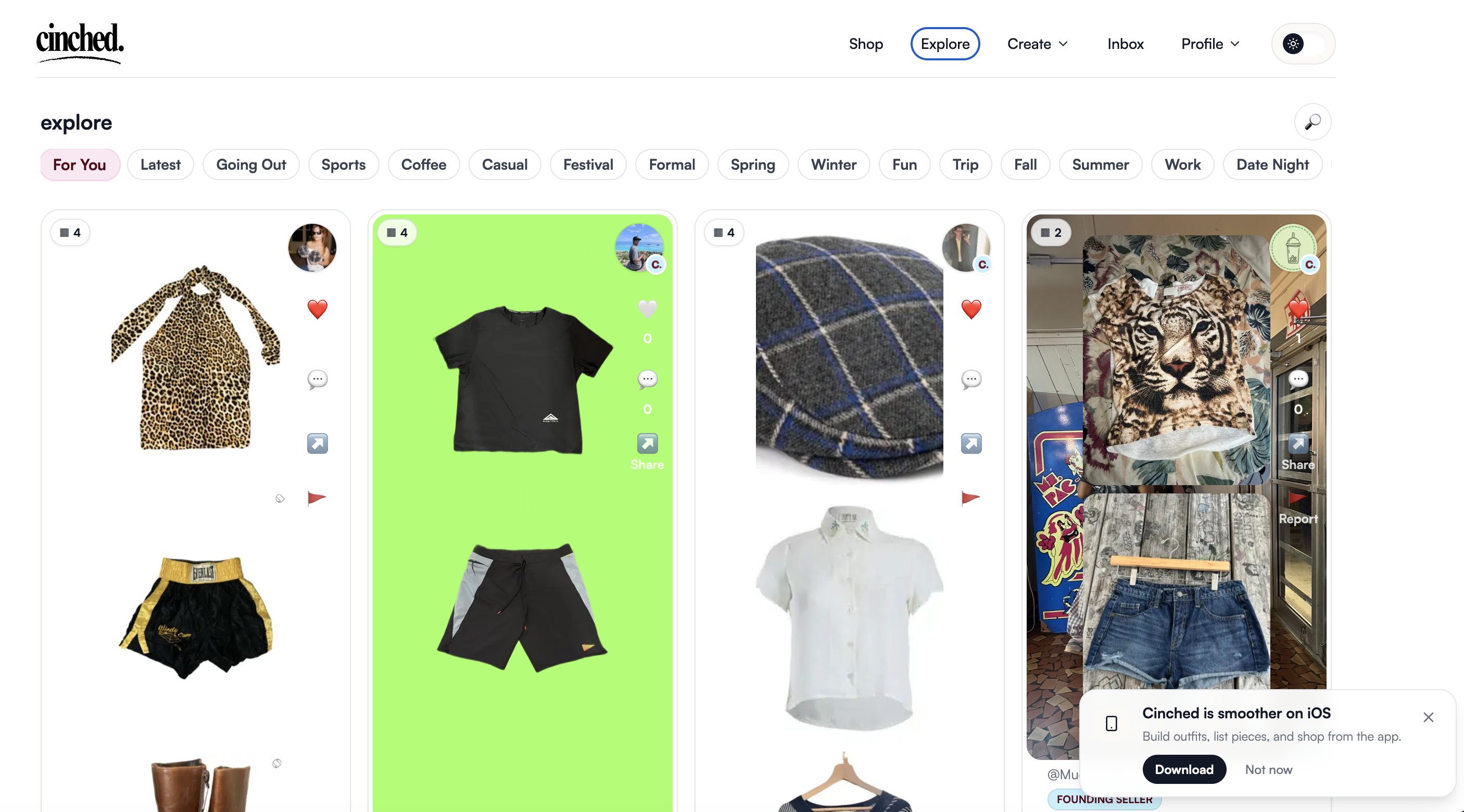Select the Going Out category
The image size is (1464, 812).
pos(251,165)
